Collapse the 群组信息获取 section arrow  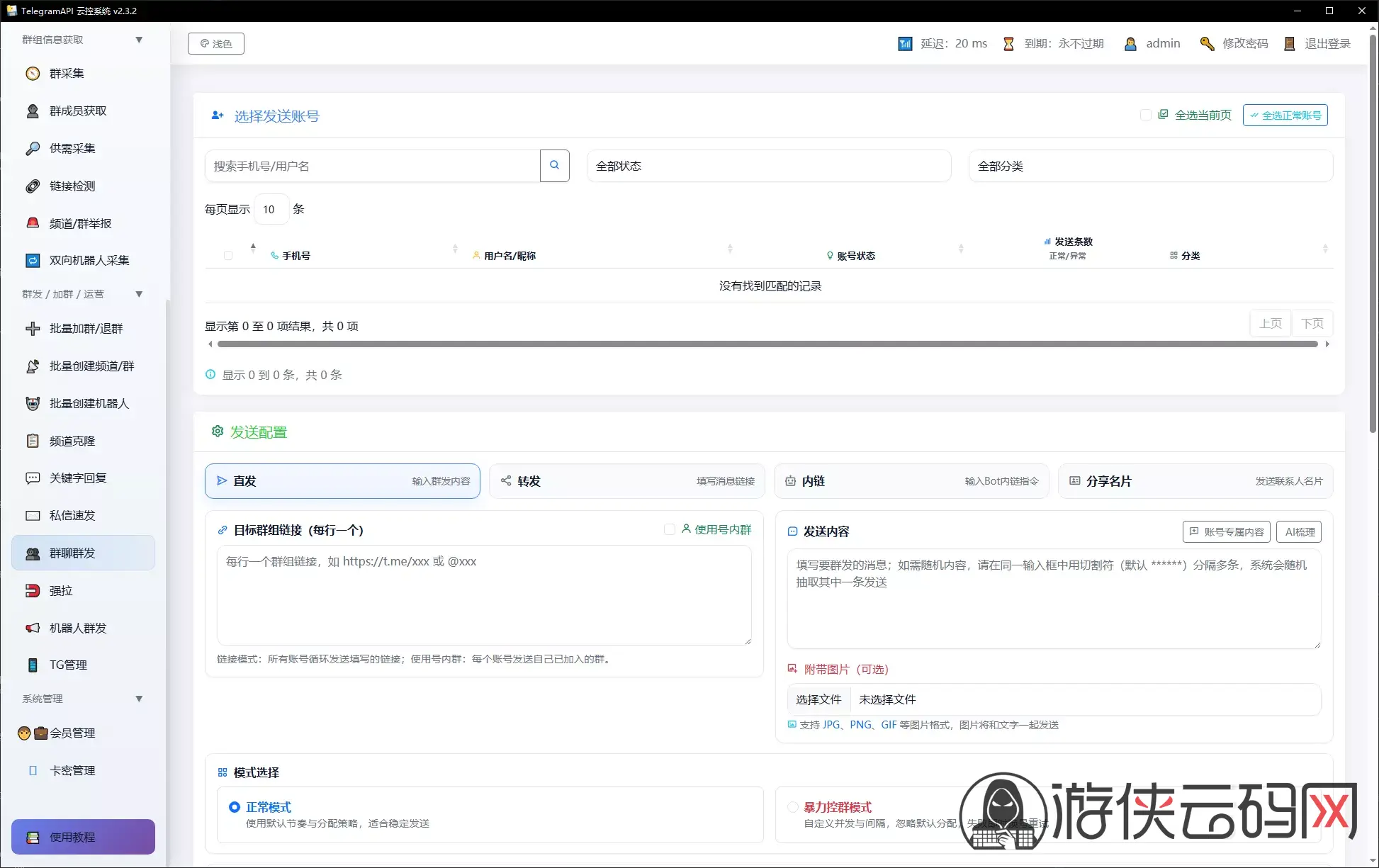click(x=139, y=40)
